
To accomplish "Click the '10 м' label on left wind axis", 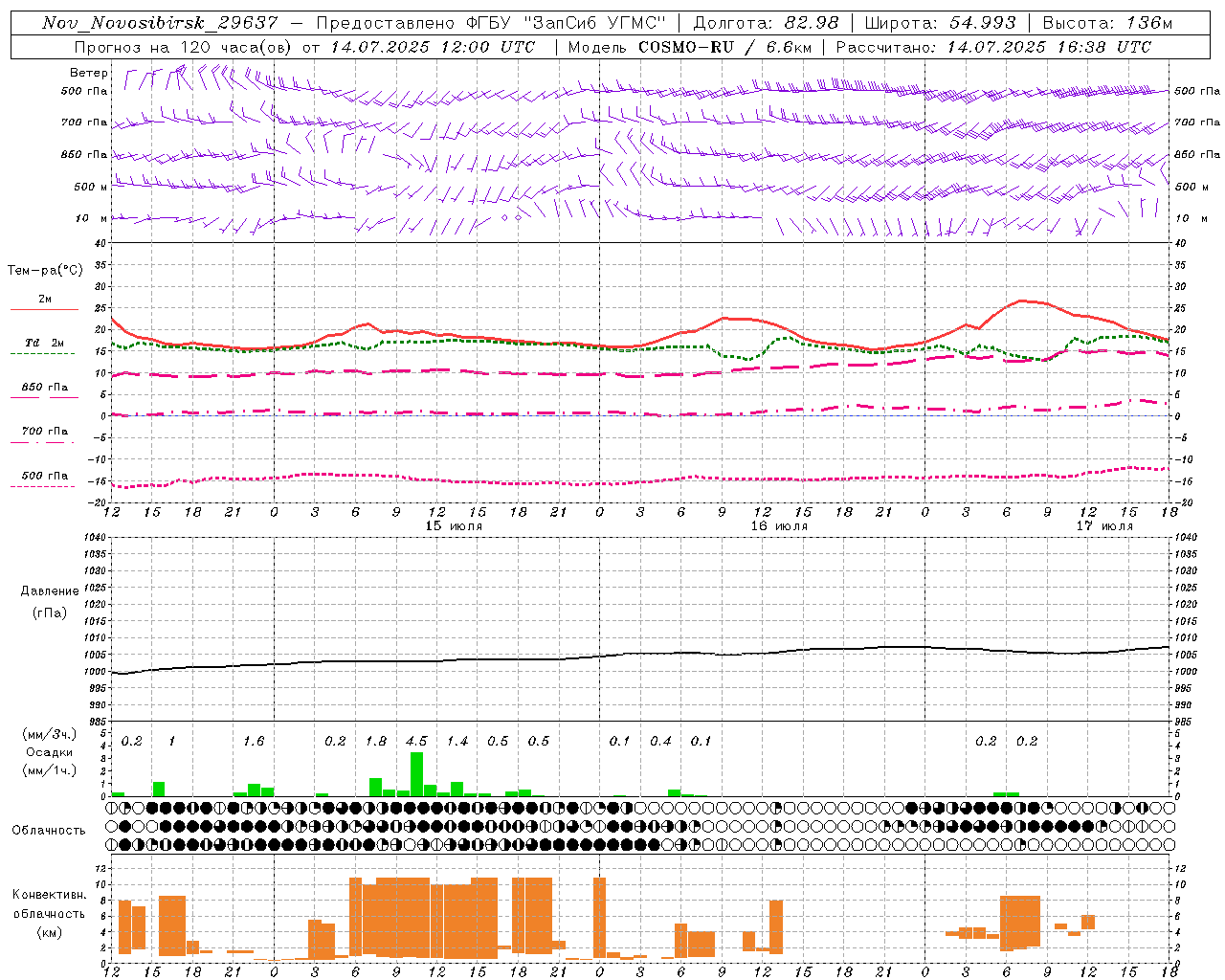I will [x=91, y=218].
